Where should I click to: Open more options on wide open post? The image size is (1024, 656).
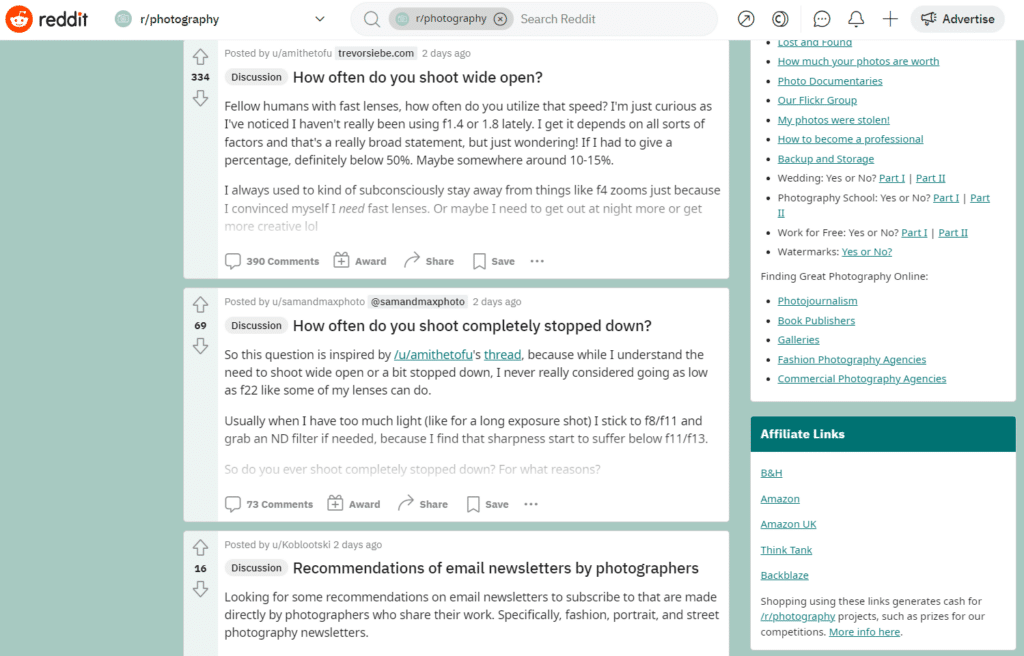pyautogui.click(x=537, y=261)
